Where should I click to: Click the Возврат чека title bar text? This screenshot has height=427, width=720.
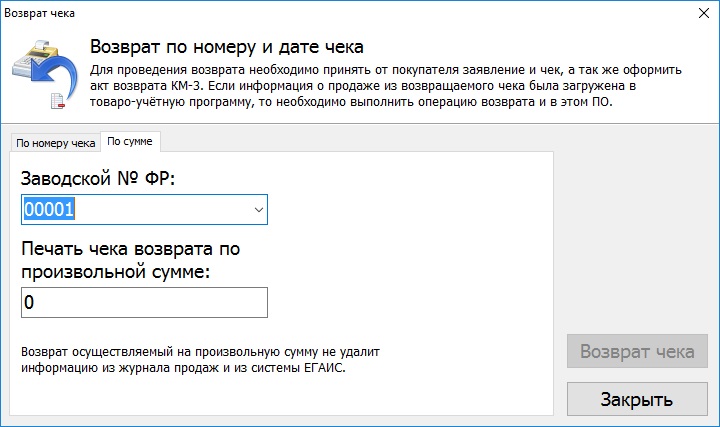tap(40, 14)
